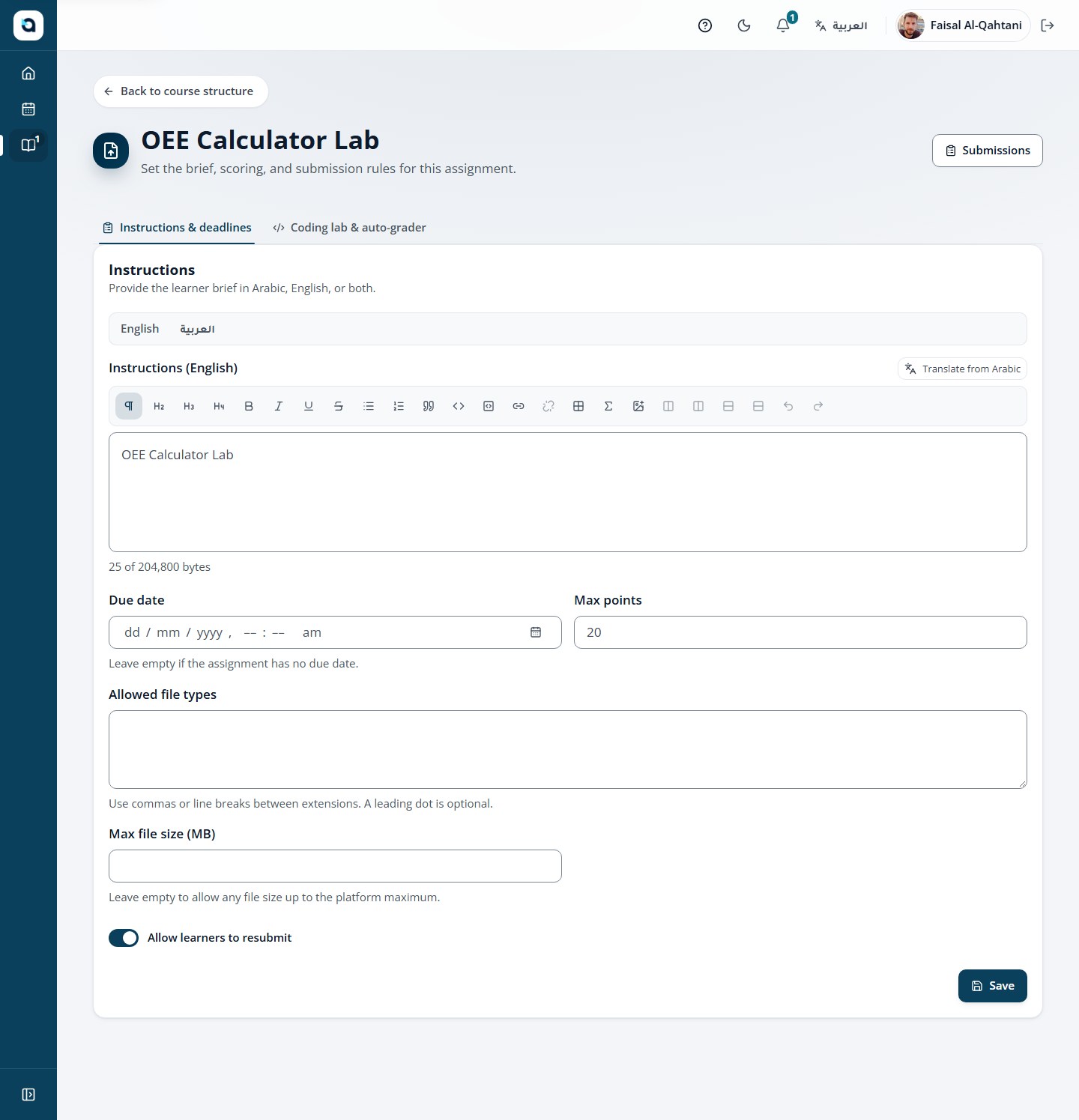
Task: Open the Submissions page
Action: [988, 151]
